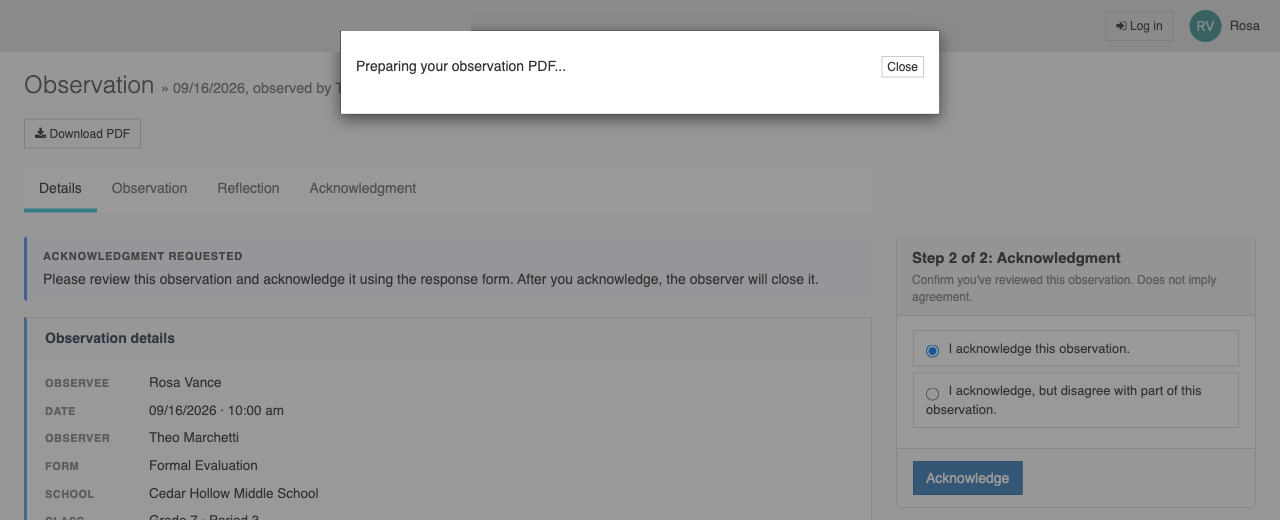Select 'I acknowledge, but disagree' radio option
1280x520 pixels.
pyautogui.click(x=932, y=394)
